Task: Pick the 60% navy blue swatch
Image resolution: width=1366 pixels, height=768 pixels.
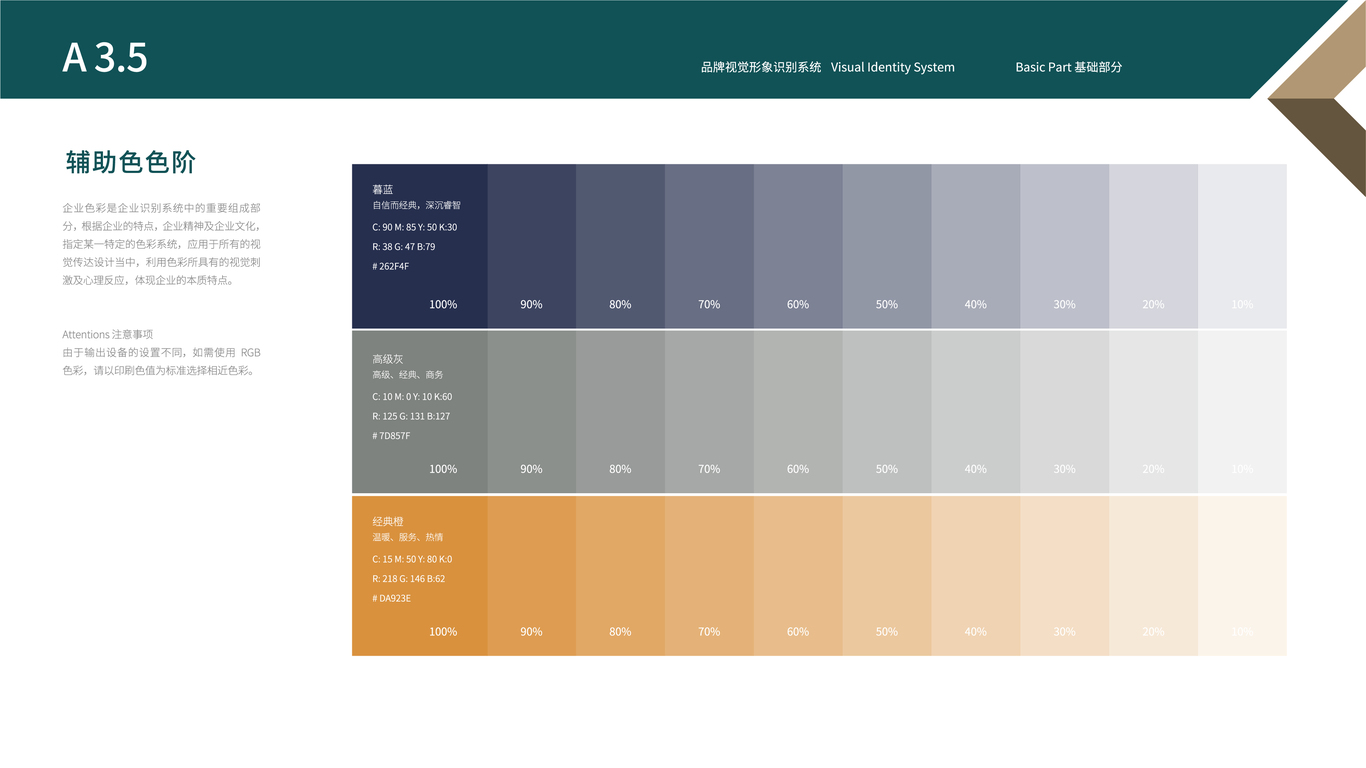Action: tap(798, 246)
